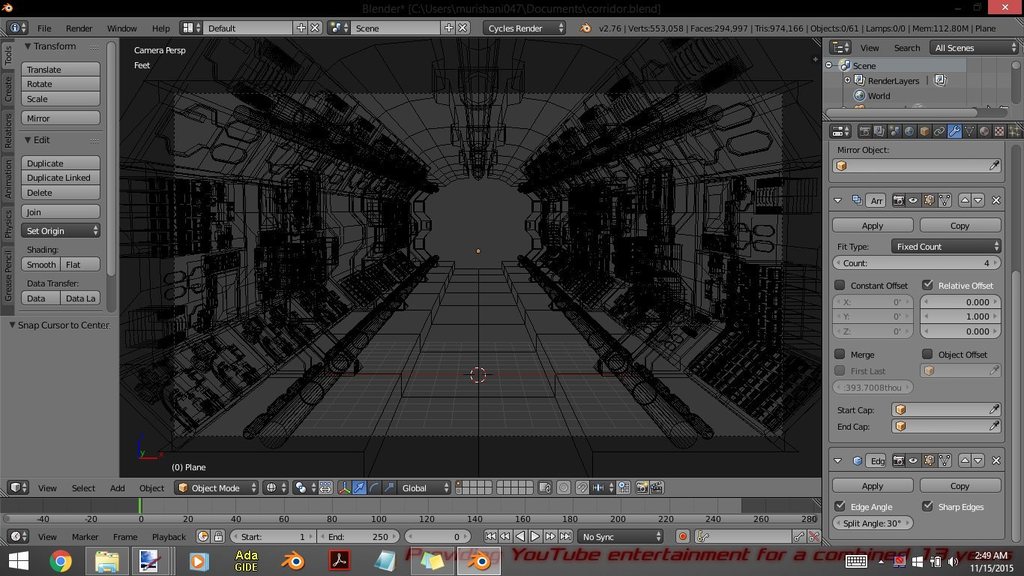This screenshot has width=1024, height=576.
Task: Open the Object constraints tab in Properties
Action: [x=940, y=131]
